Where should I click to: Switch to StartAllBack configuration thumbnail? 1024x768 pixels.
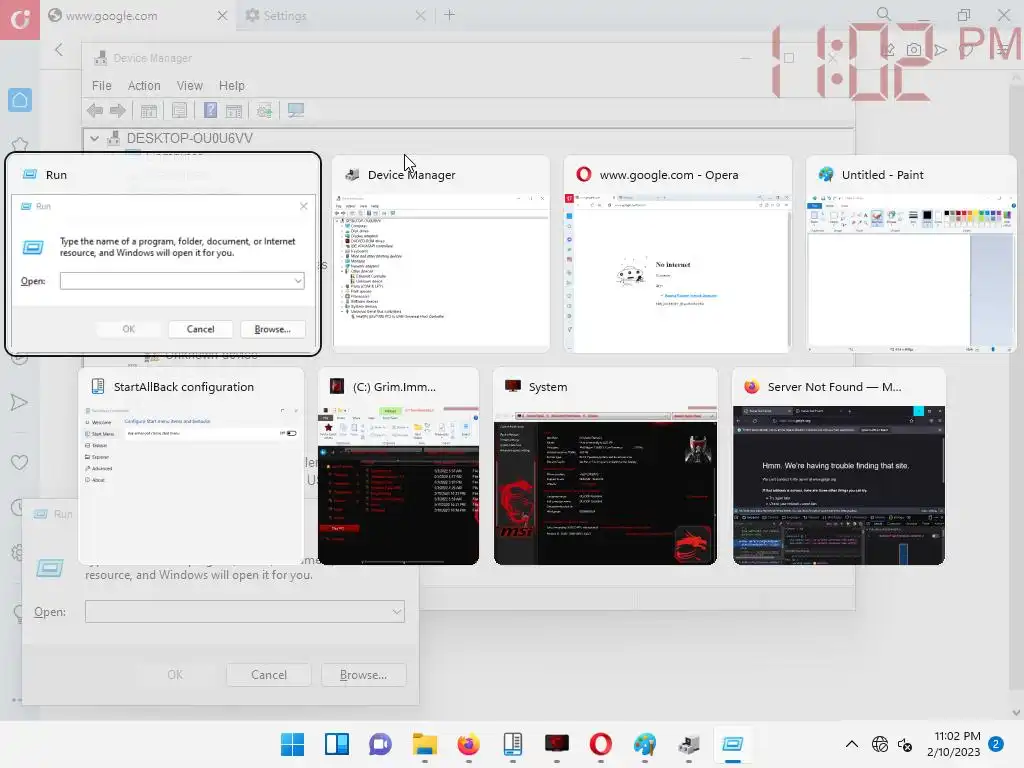coord(191,466)
